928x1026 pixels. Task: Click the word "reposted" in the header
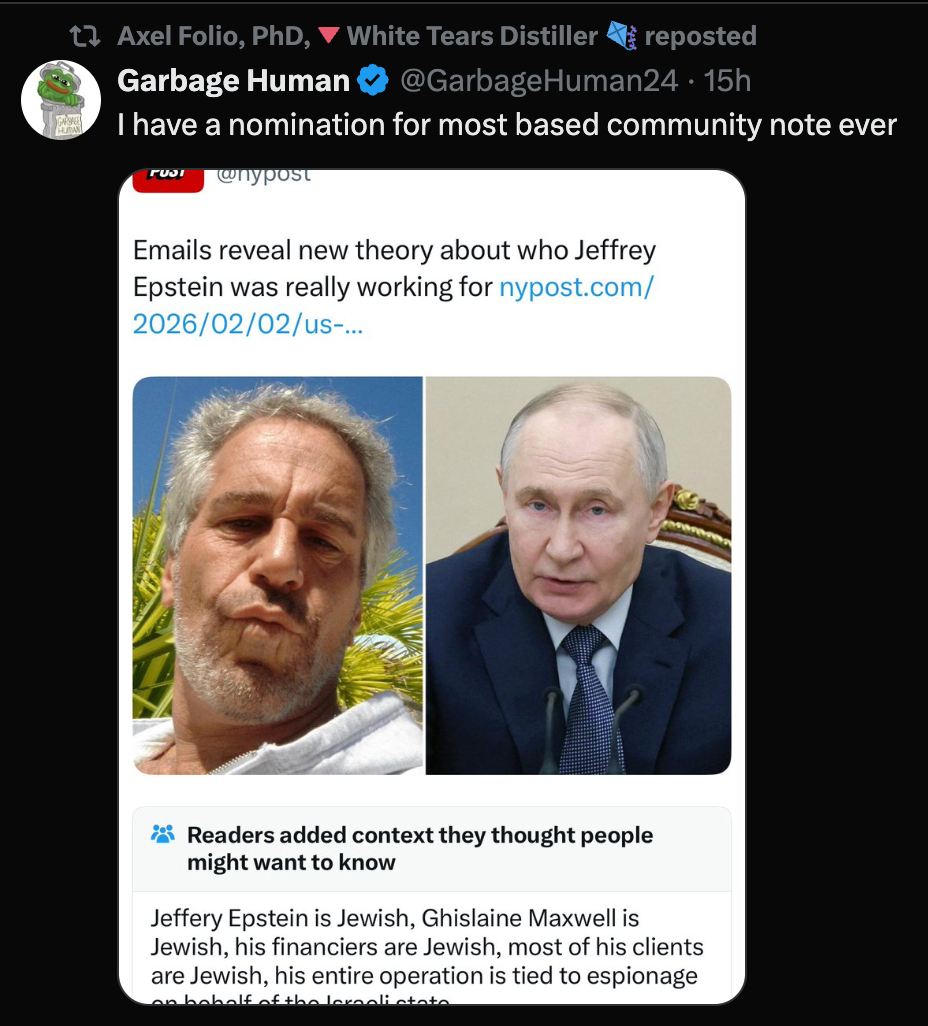pyautogui.click(x=700, y=37)
